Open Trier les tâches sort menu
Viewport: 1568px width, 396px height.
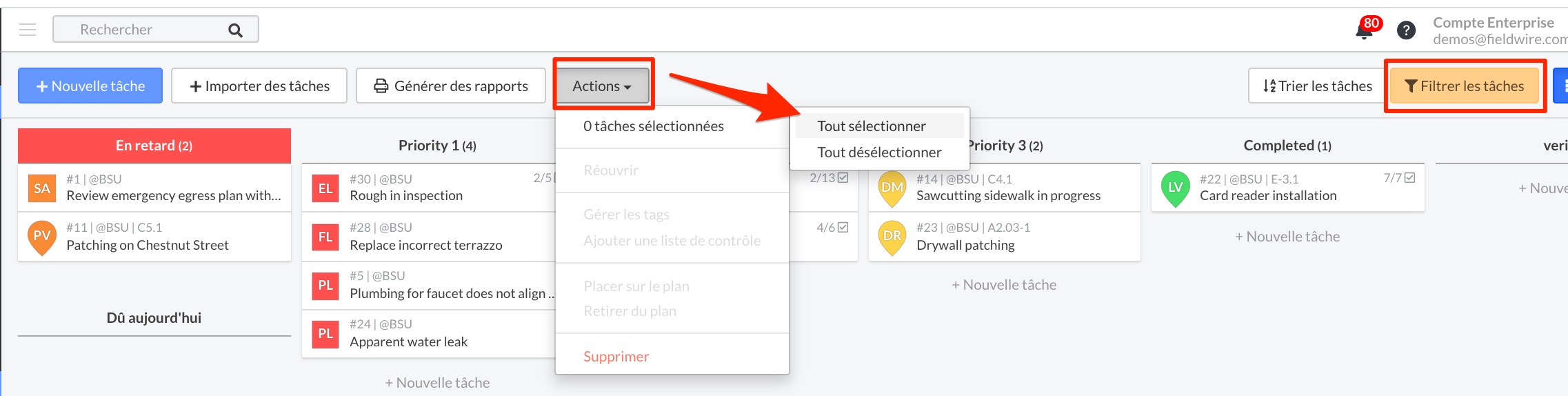[x=1318, y=86]
